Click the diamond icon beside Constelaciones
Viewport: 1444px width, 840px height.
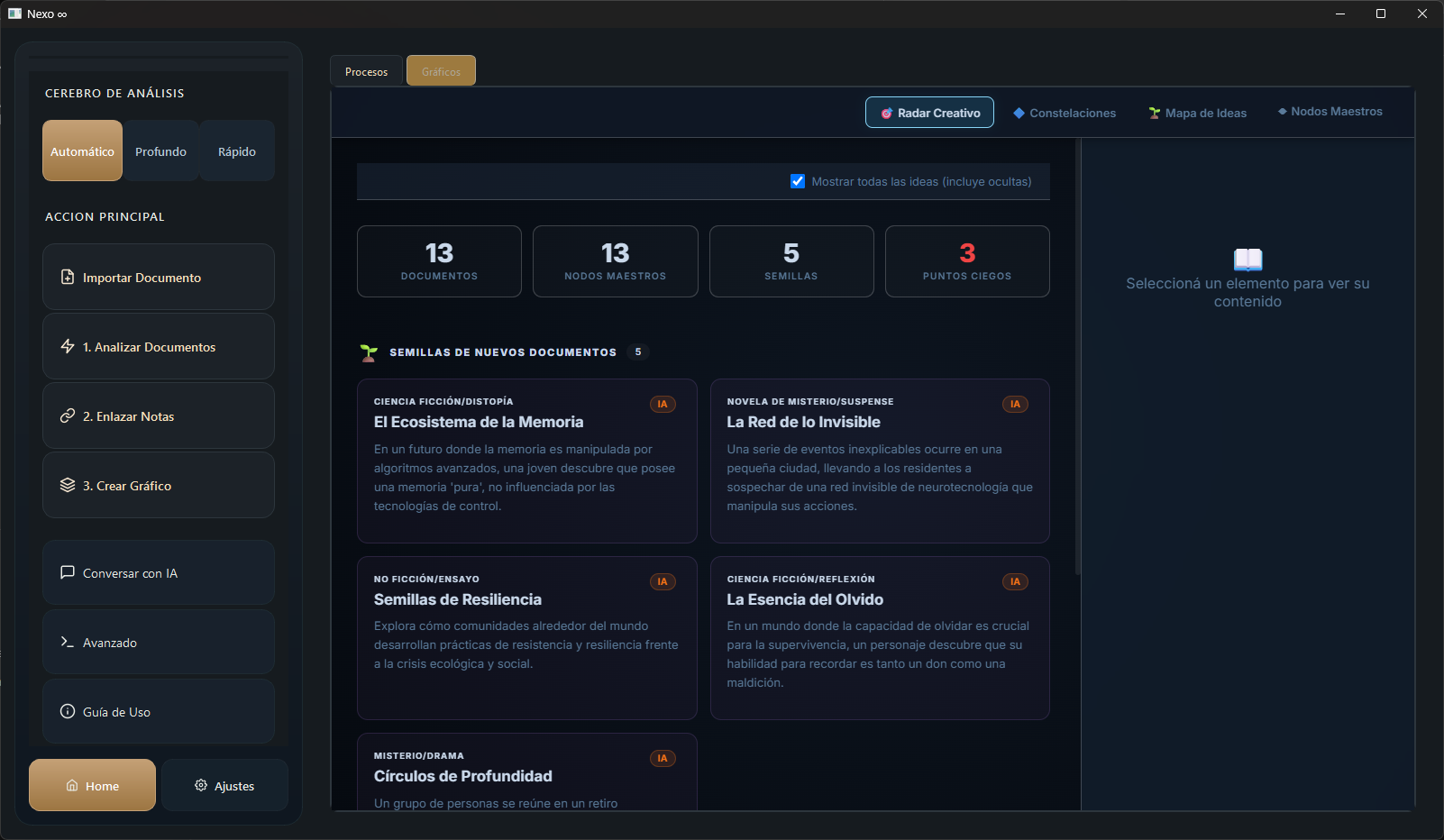coord(1019,113)
